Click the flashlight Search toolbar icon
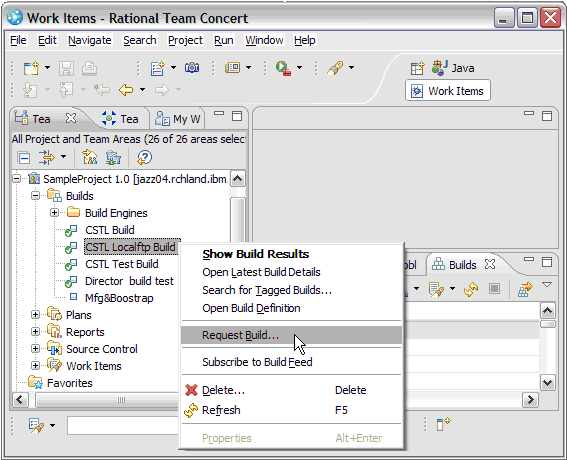Image resolution: width=567 pixels, height=460 pixels. [x=335, y=68]
